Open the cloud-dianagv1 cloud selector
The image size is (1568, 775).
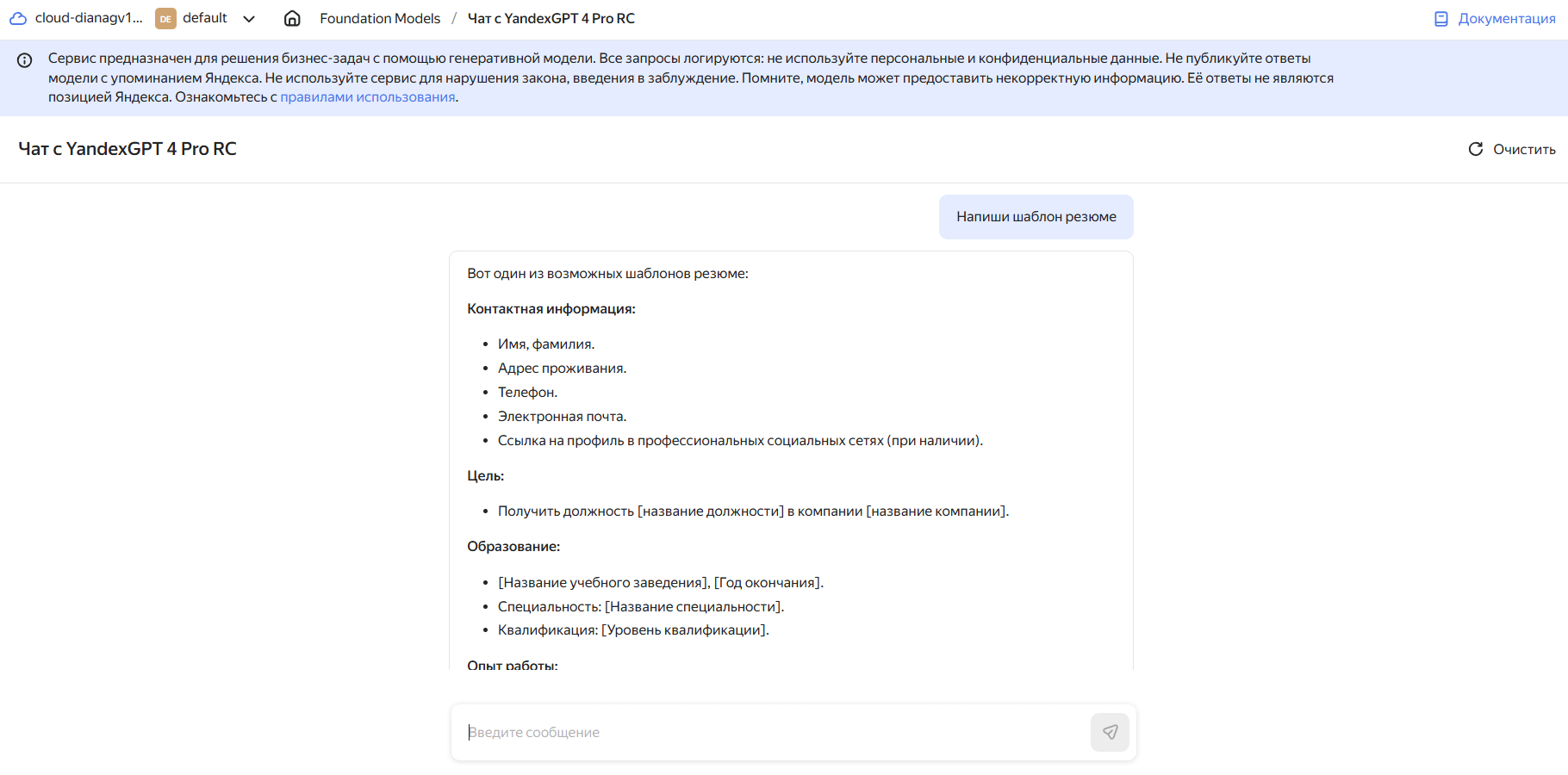[89, 18]
